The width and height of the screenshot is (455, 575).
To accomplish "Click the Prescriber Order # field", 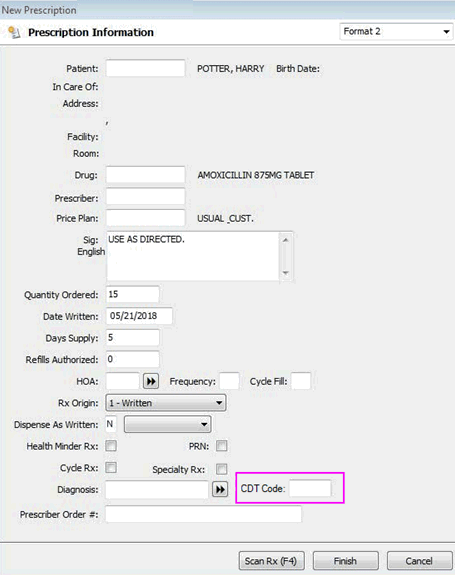I will 203,514.
